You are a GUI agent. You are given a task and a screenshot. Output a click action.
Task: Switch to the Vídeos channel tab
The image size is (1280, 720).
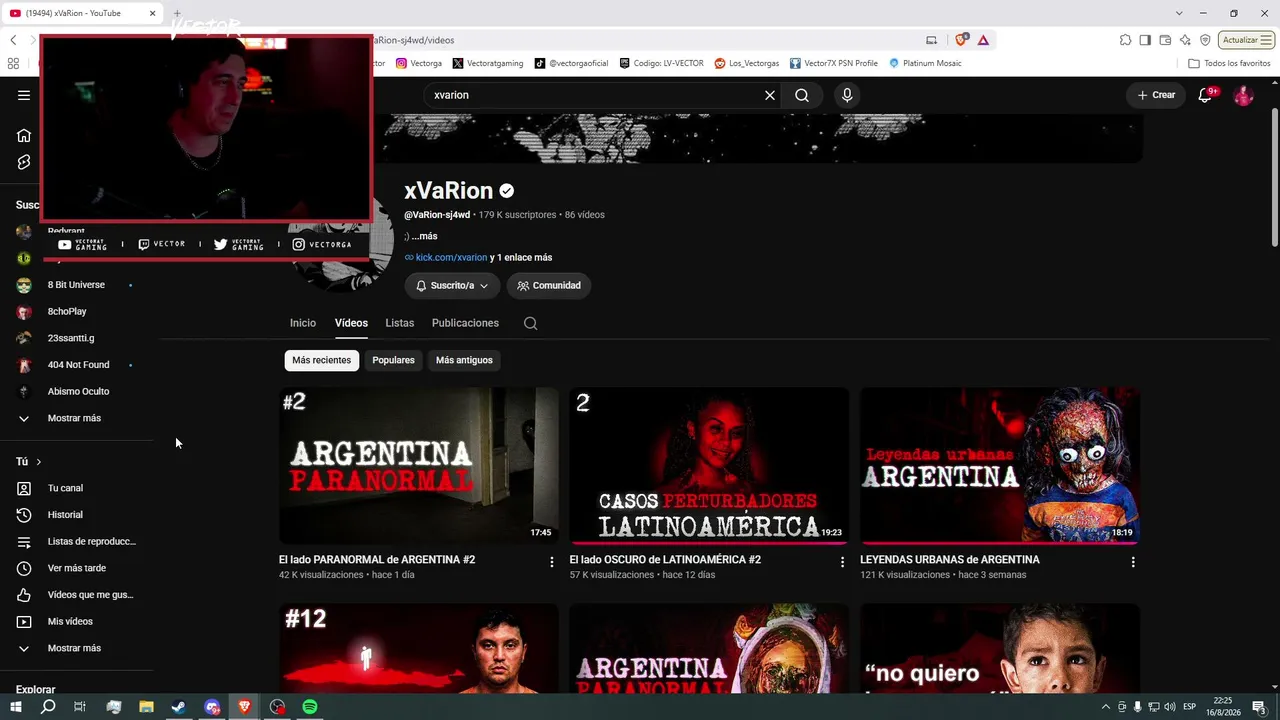pos(351,323)
